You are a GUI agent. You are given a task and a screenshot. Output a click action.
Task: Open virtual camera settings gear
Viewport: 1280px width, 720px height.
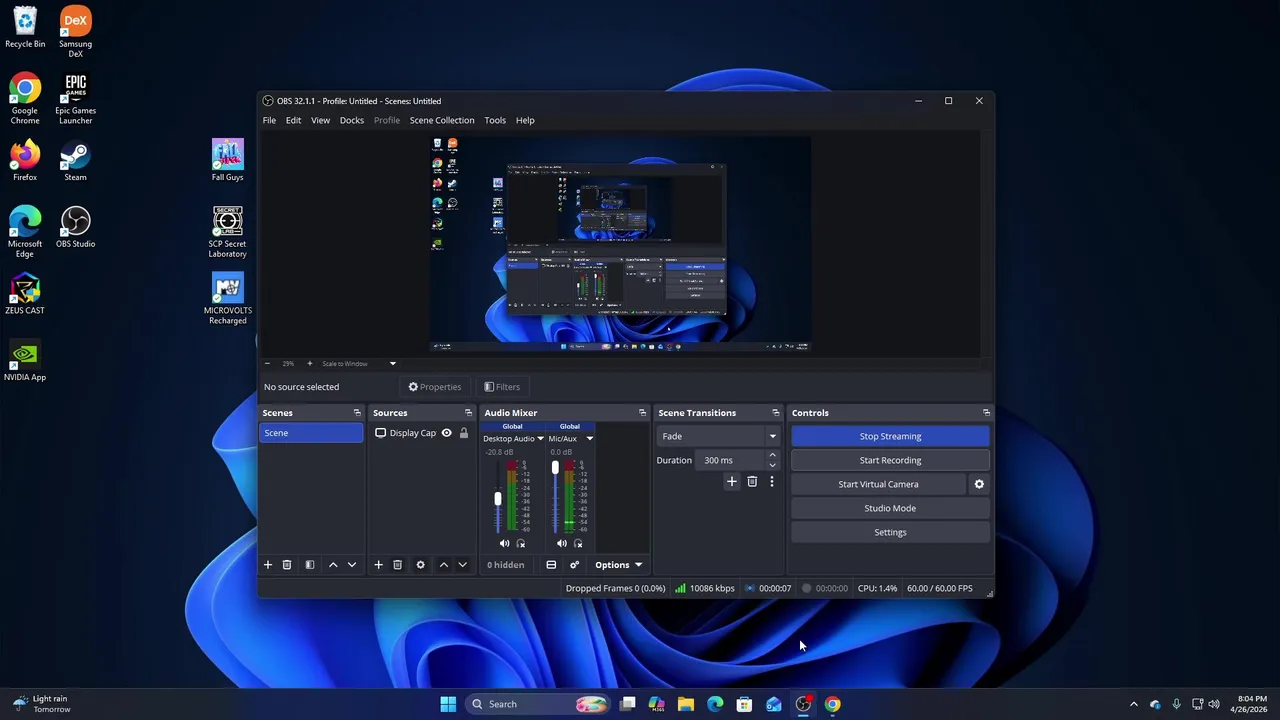click(979, 484)
